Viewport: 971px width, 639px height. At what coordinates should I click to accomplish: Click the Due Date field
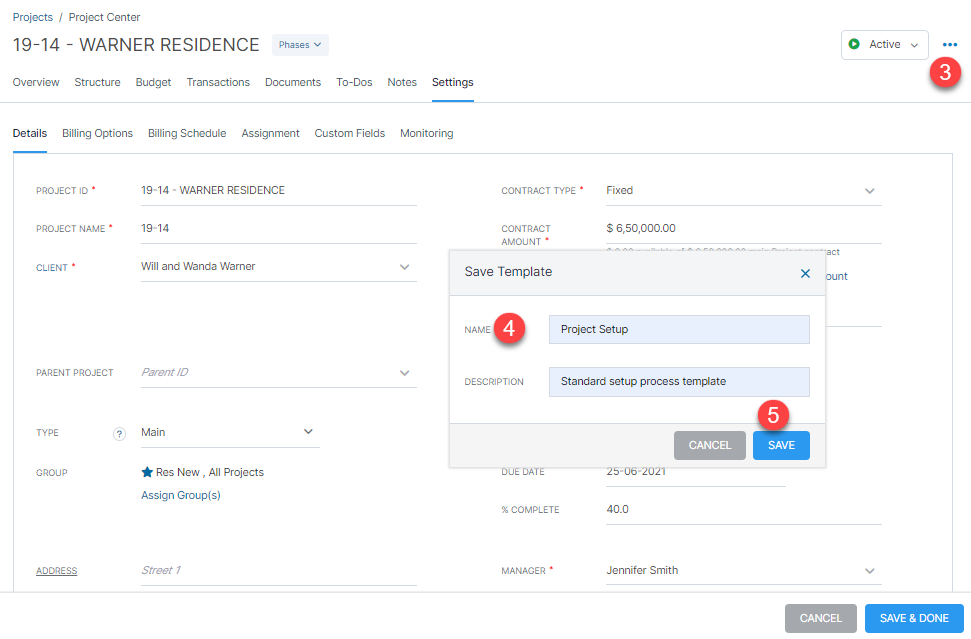click(x=696, y=474)
